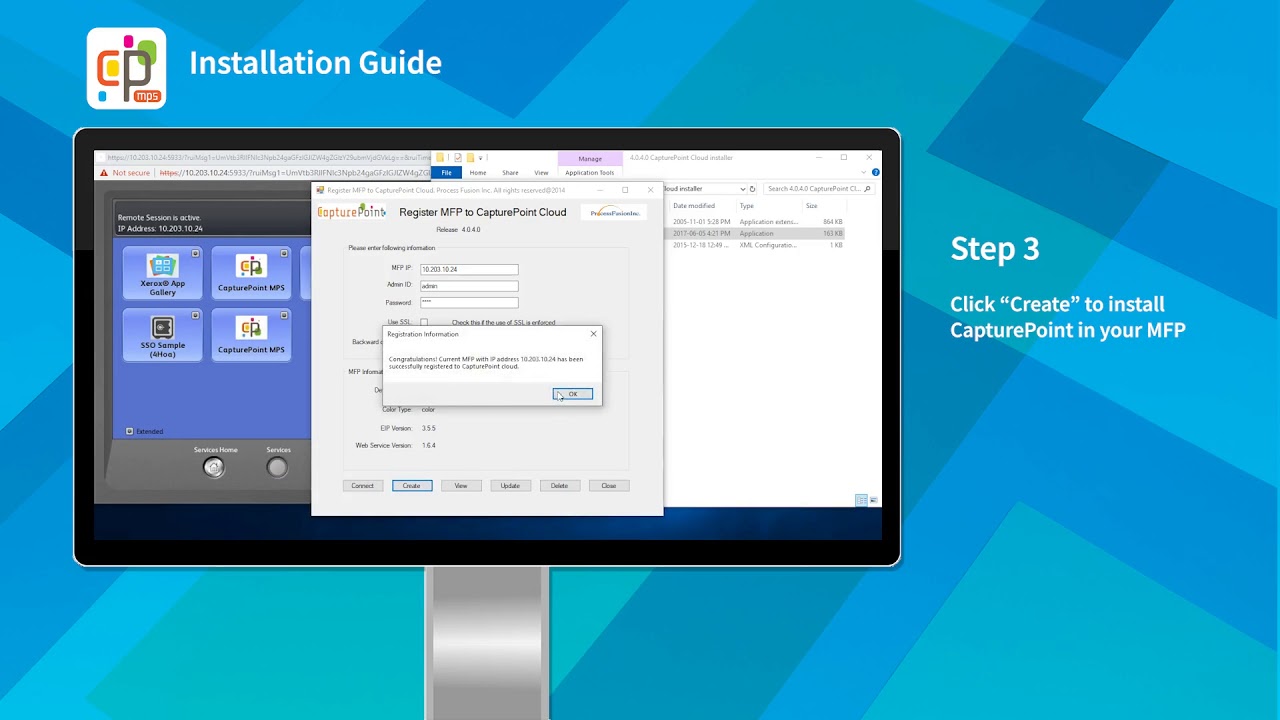Image resolution: width=1280 pixels, height=720 pixels.
Task: Open the View tab in Explorer ribbon
Action: (x=541, y=173)
